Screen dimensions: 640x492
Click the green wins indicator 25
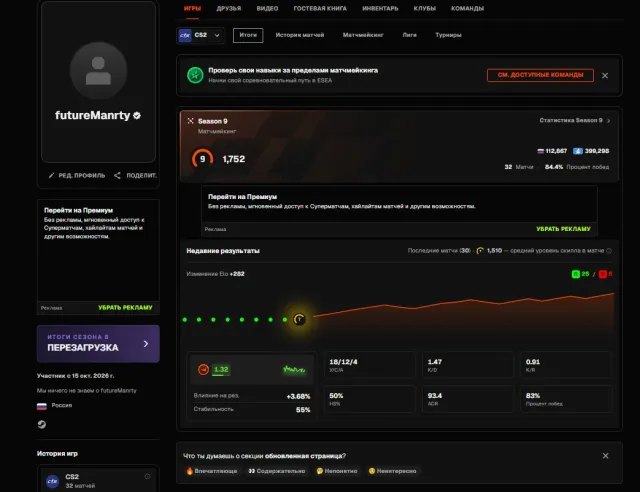[x=580, y=274]
